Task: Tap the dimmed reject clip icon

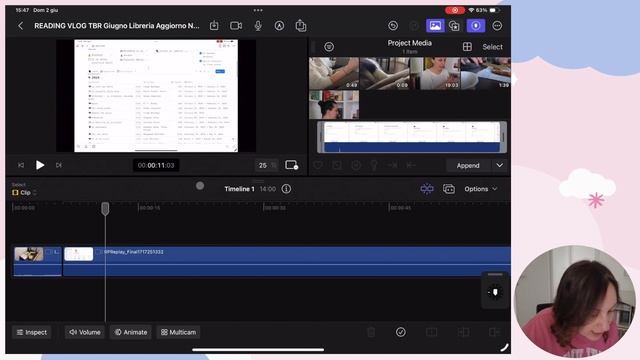Action: click(337, 165)
